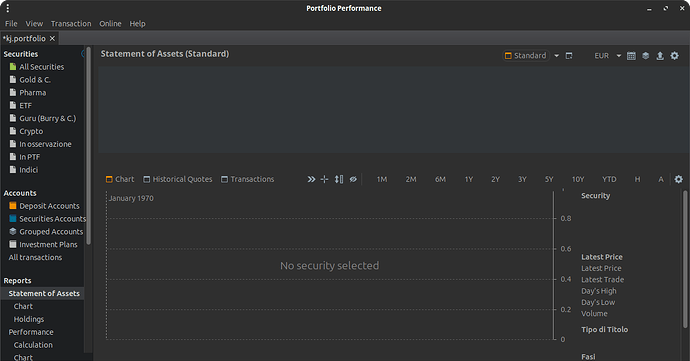The height and width of the screenshot is (361, 690).
Task: Set chart range to 2Y
Action: click(x=495, y=179)
